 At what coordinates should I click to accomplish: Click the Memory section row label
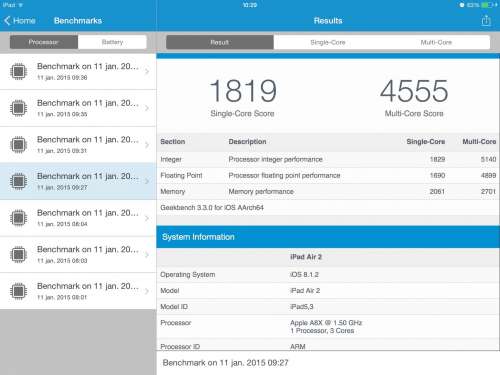coord(173,191)
